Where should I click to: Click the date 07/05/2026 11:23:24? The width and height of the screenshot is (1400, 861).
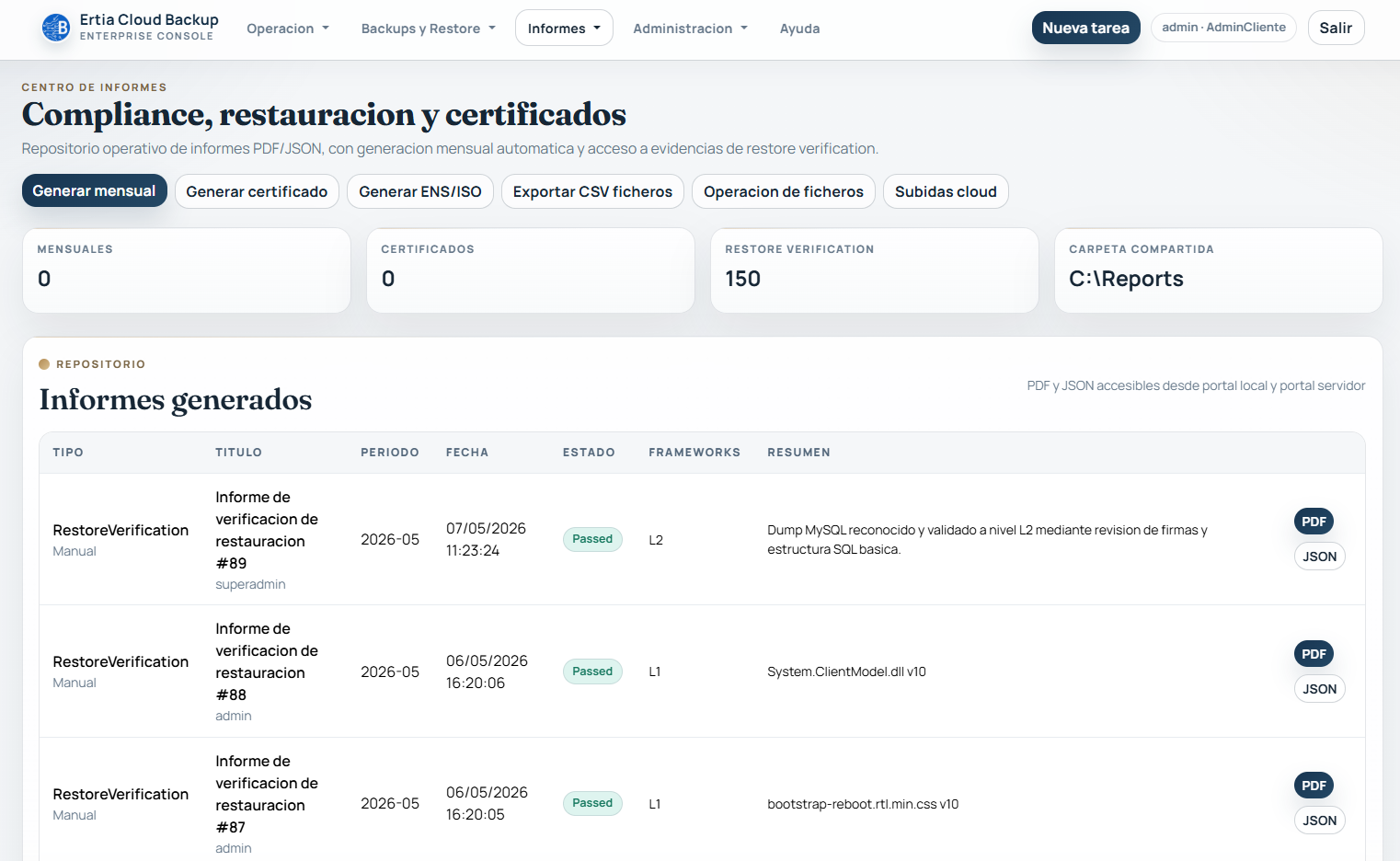point(486,539)
